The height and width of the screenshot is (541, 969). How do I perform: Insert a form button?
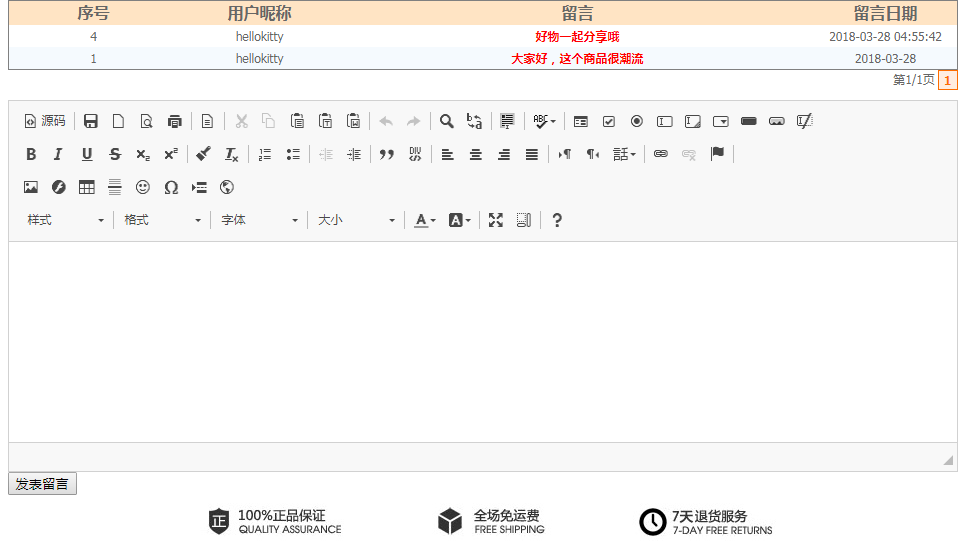[x=749, y=121]
